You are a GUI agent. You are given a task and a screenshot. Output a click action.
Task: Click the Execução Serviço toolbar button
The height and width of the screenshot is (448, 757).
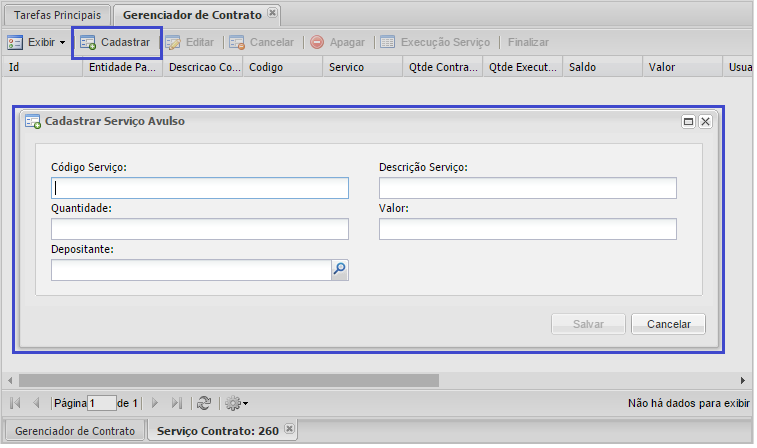click(x=435, y=42)
